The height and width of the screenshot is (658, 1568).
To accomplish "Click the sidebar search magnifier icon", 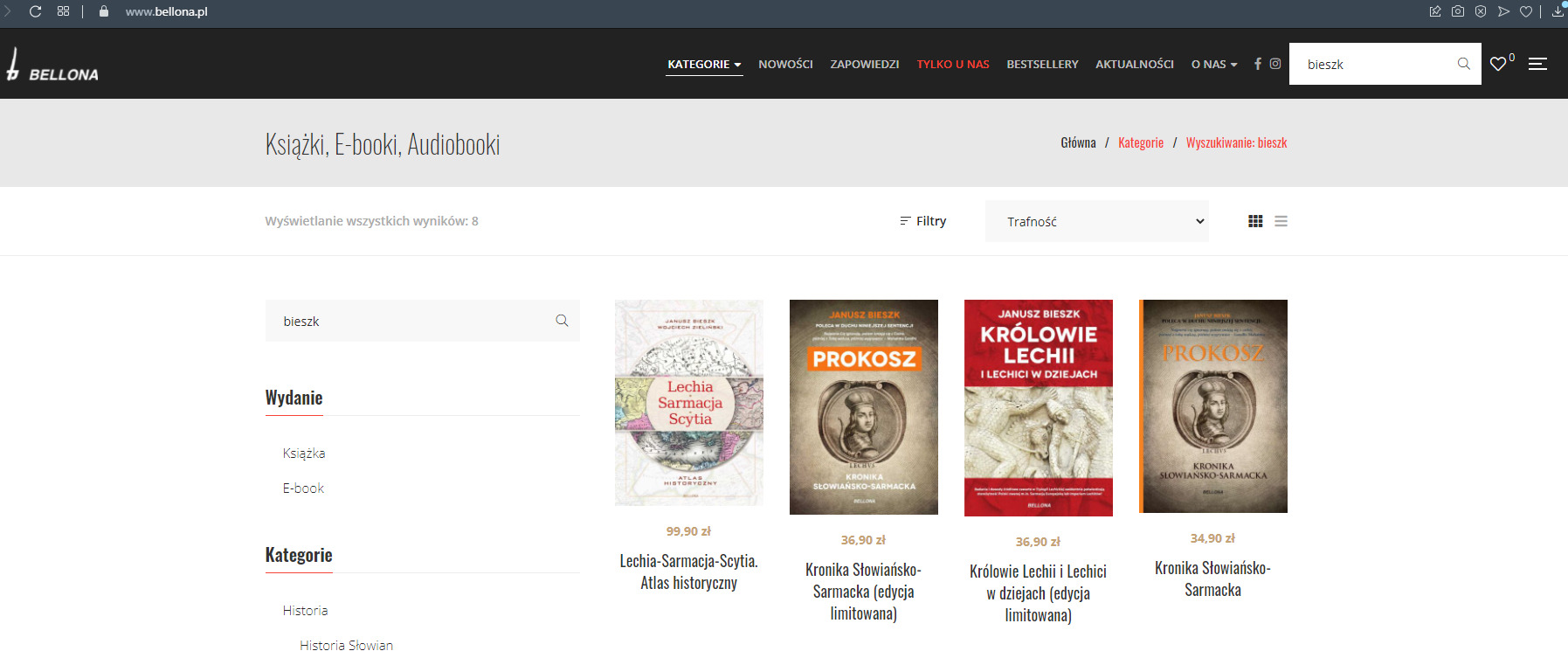I will [x=562, y=321].
